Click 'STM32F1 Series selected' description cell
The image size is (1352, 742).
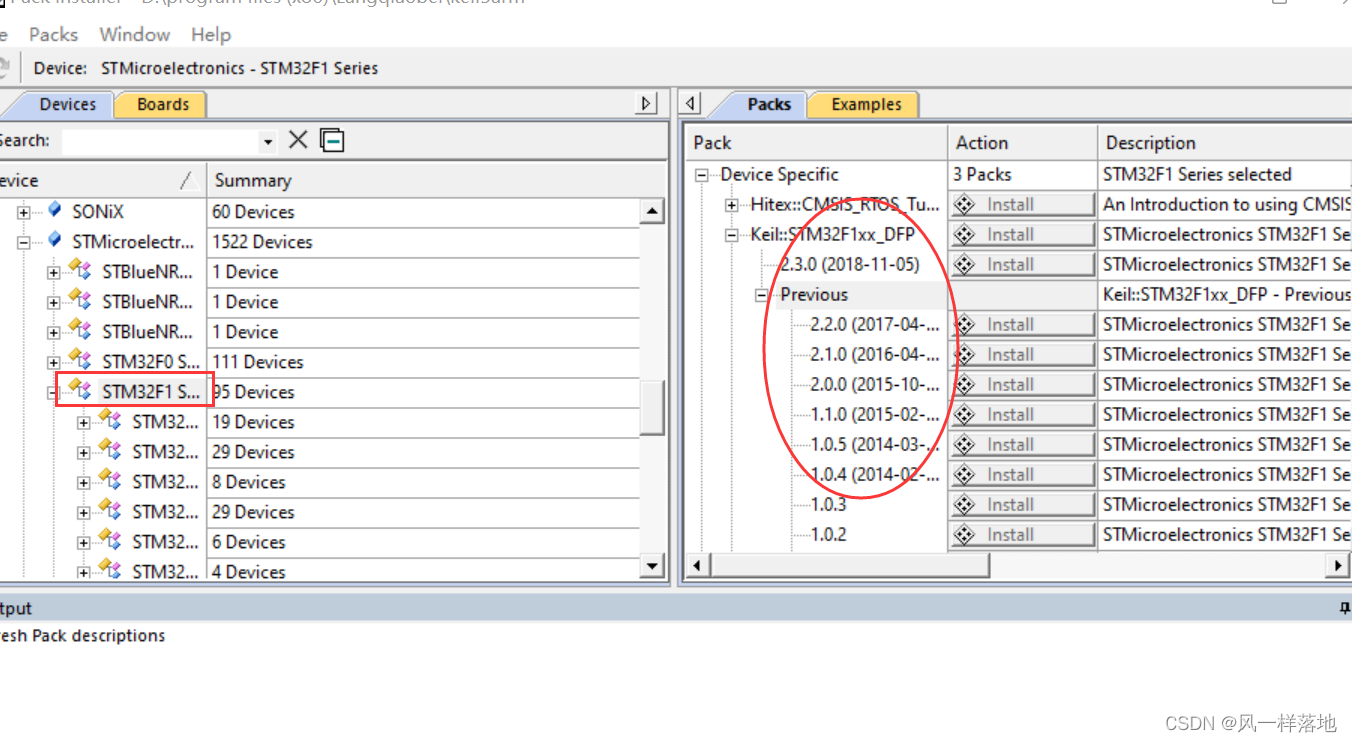click(x=1197, y=174)
